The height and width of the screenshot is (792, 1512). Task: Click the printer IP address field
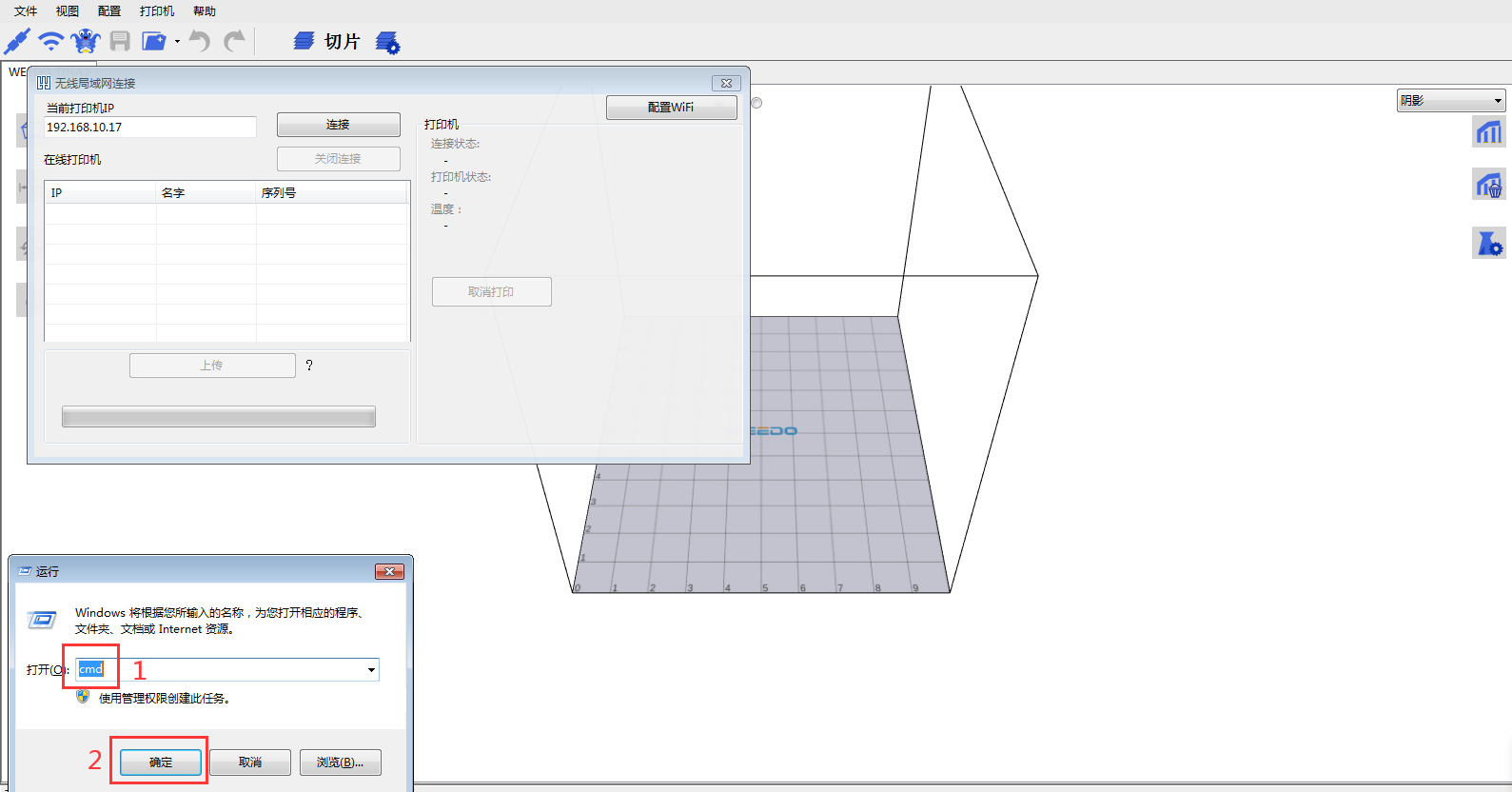pyautogui.click(x=149, y=127)
